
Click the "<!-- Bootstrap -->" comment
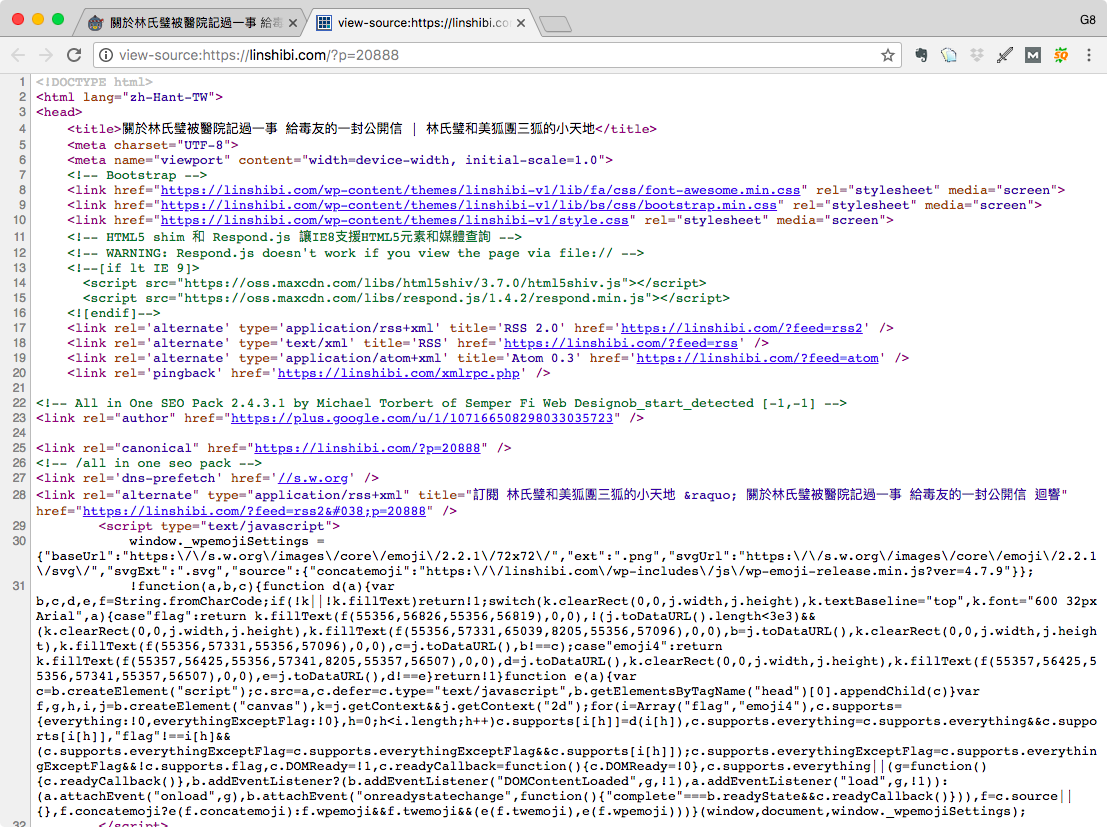click(x=137, y=175)
